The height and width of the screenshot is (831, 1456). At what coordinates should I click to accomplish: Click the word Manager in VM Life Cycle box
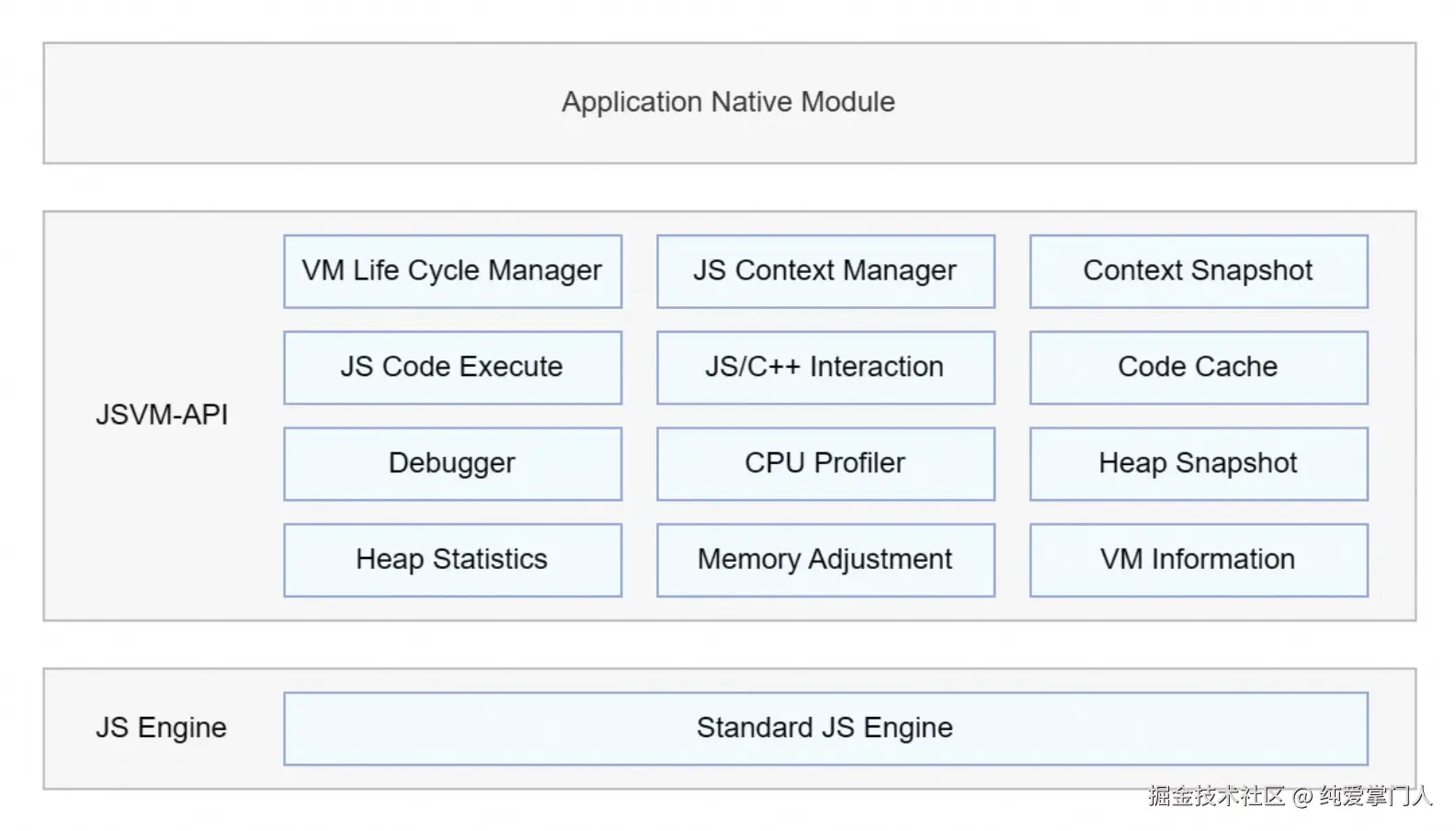[x=545, y=271]
